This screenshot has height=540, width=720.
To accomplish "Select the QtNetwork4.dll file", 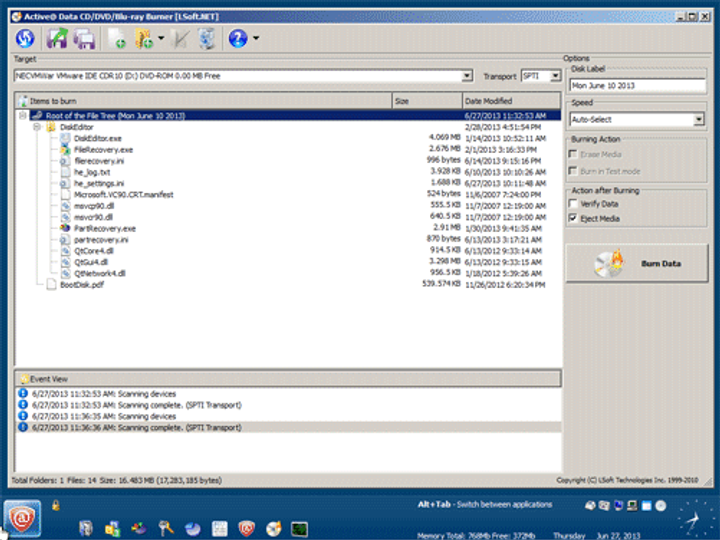I will (x=100, y=273).
